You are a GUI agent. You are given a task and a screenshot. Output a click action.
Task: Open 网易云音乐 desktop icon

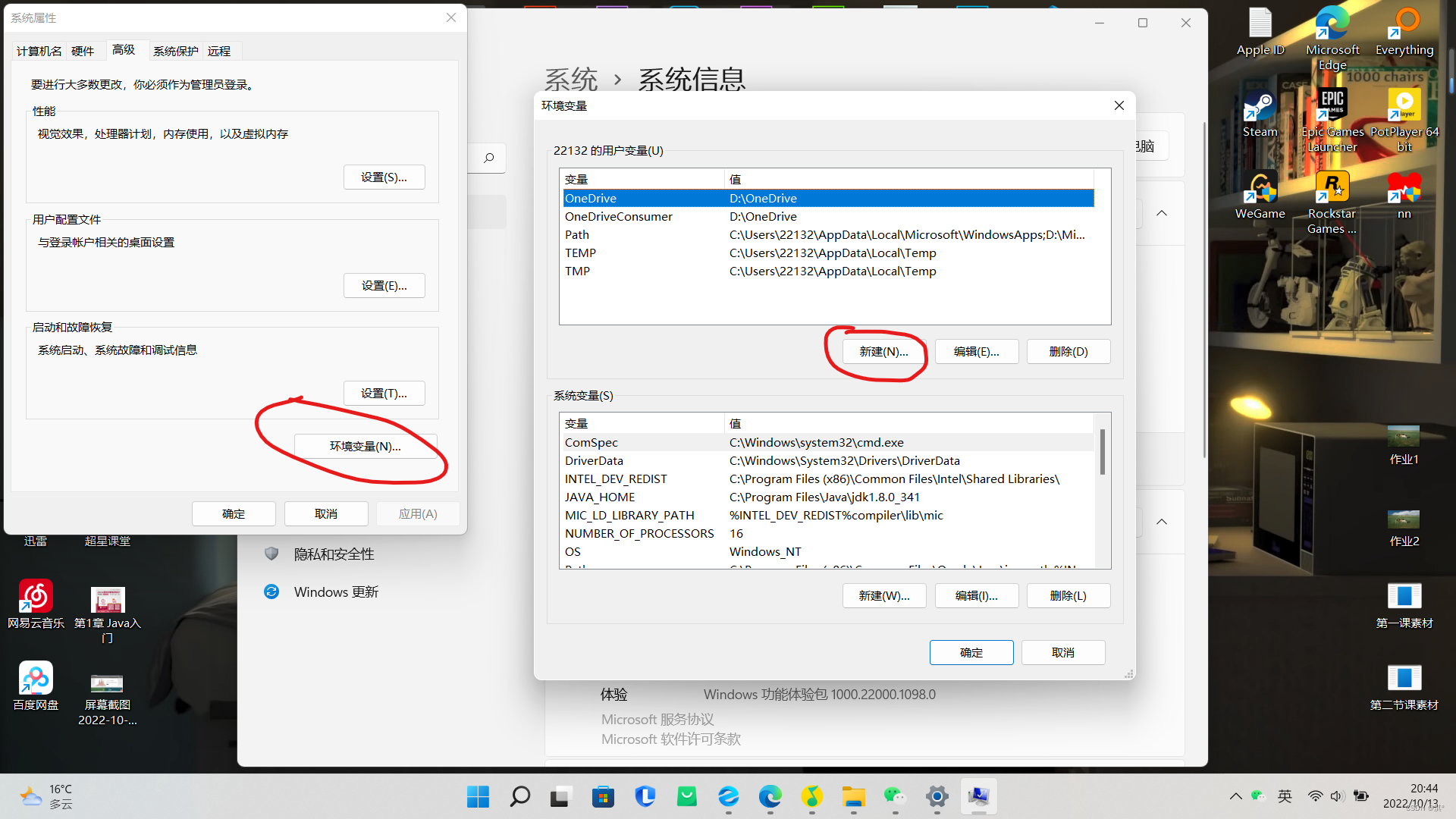click(36, 598)
